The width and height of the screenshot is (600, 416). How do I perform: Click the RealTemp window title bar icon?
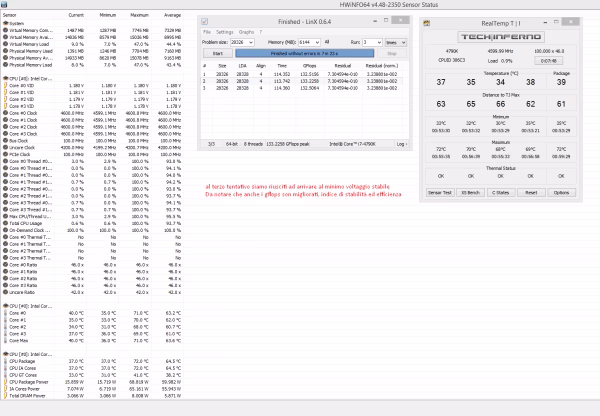tap(426, 23)
